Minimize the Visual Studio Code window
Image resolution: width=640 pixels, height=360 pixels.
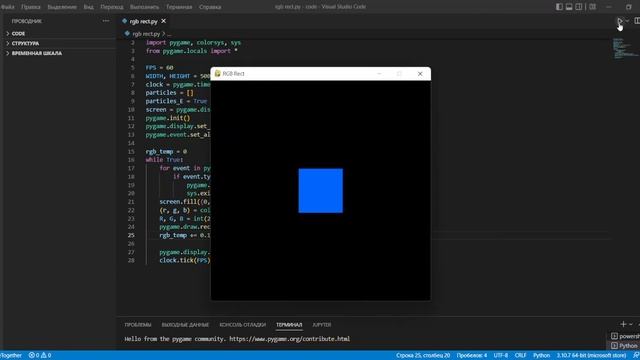click(x=609, y=7)
